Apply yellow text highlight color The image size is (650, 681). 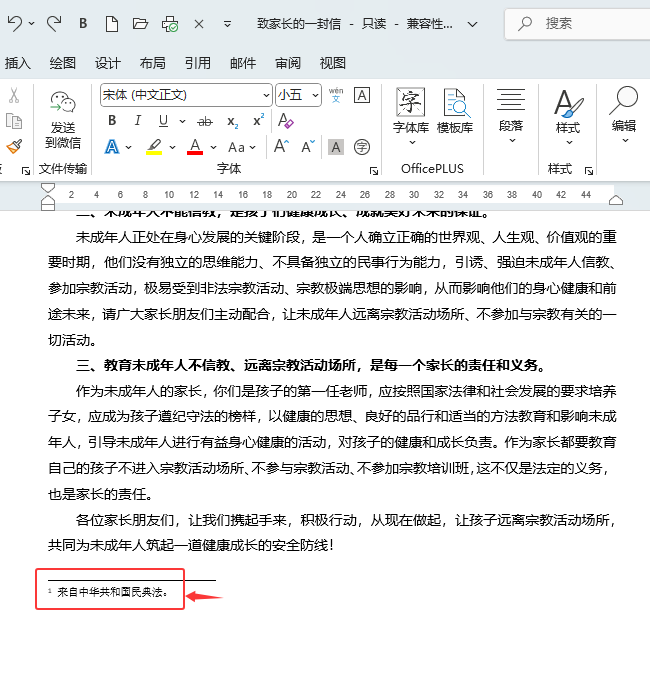click(x=154, y=147)
